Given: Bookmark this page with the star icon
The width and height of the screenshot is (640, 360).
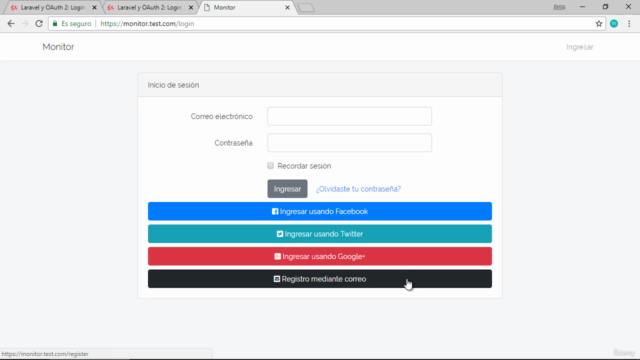Looking at the screenshot, I should coord(599,24).
